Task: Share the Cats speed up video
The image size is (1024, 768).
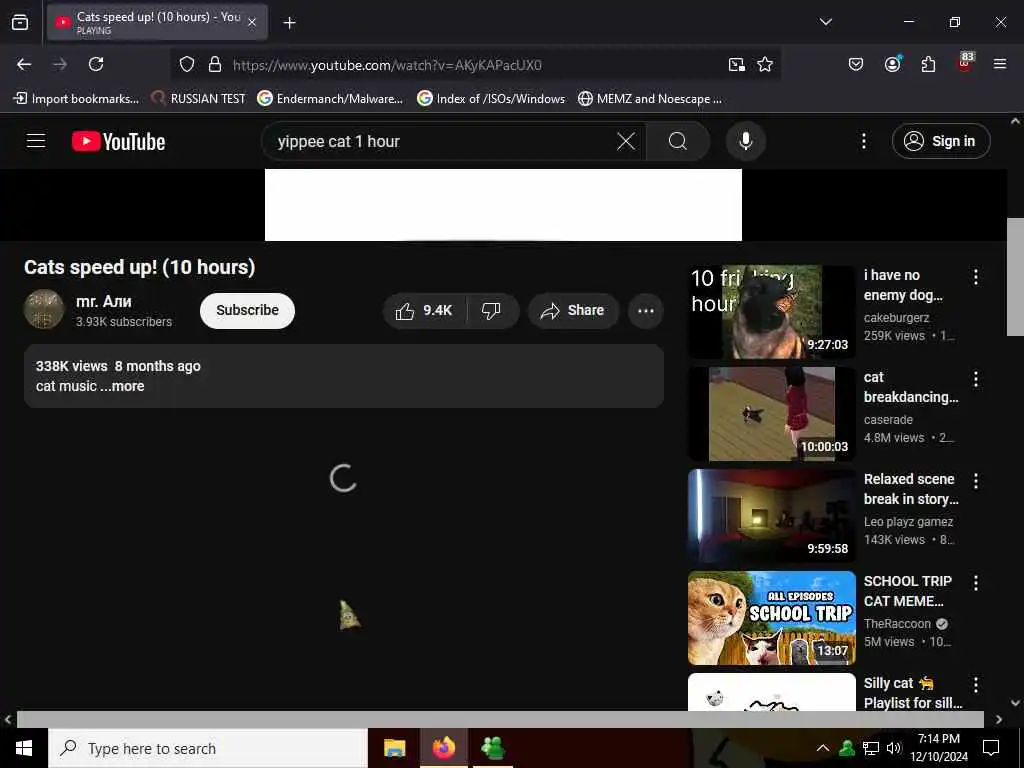Action: pos(573,311)
